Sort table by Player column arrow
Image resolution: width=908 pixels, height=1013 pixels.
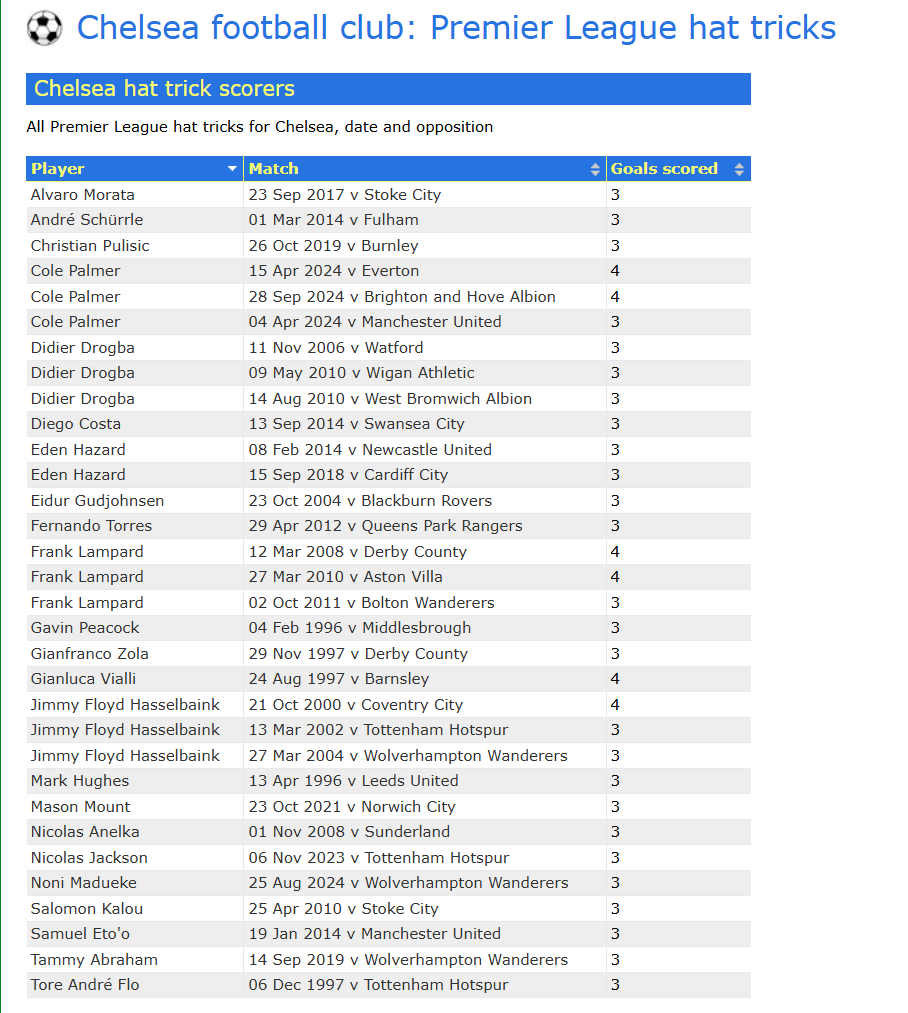click(x=232, y=169)
